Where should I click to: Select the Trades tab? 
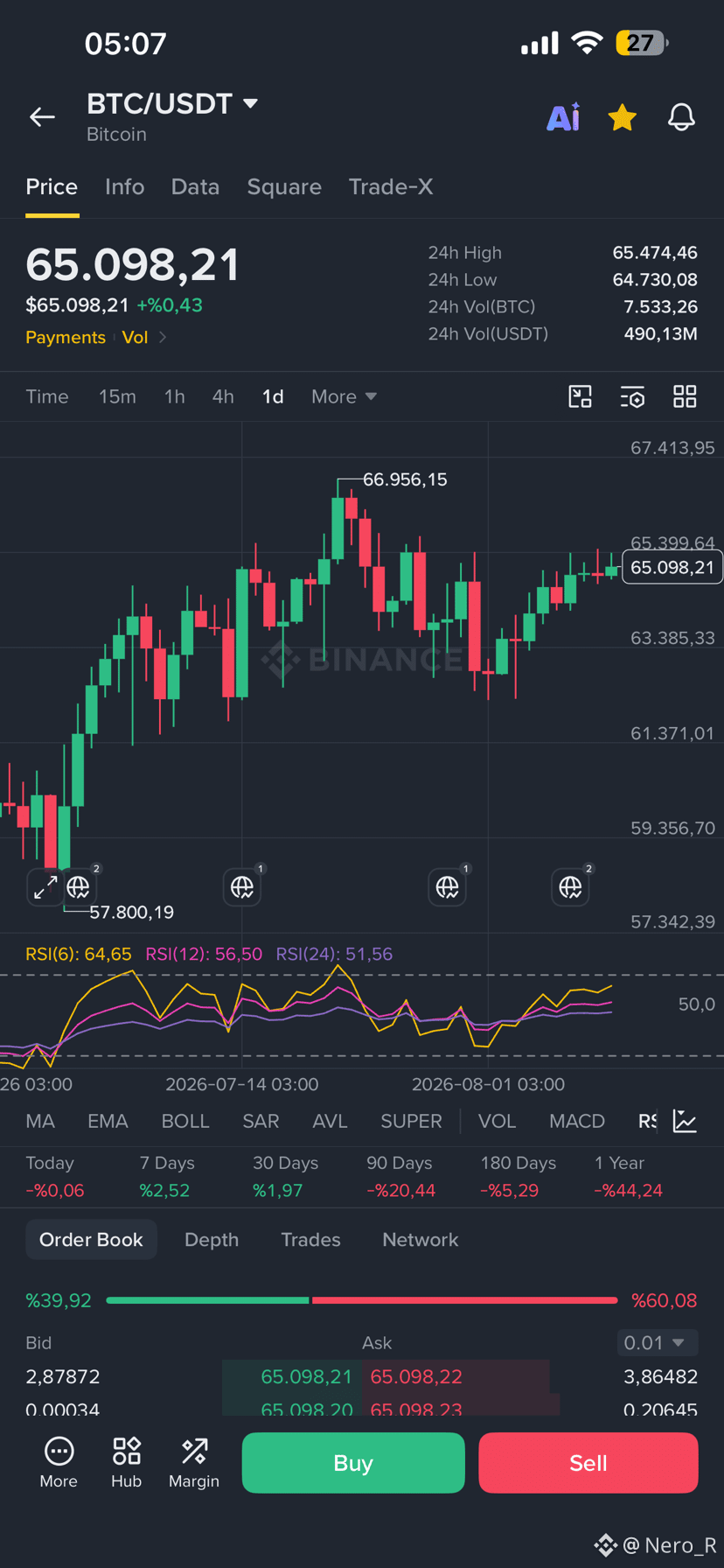pyautogui.click(x=310, y=1240)
